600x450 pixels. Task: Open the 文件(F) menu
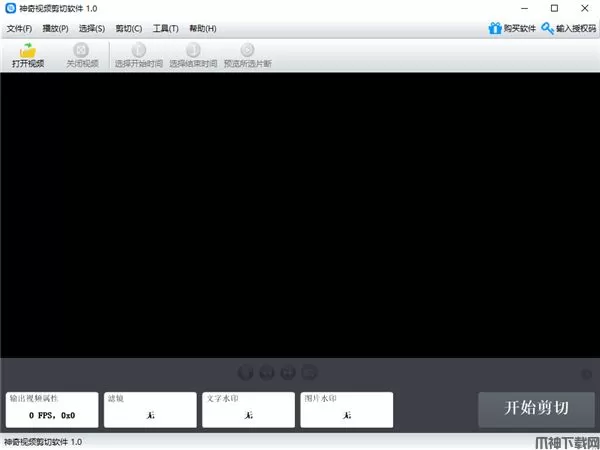(x=20, y=28)
